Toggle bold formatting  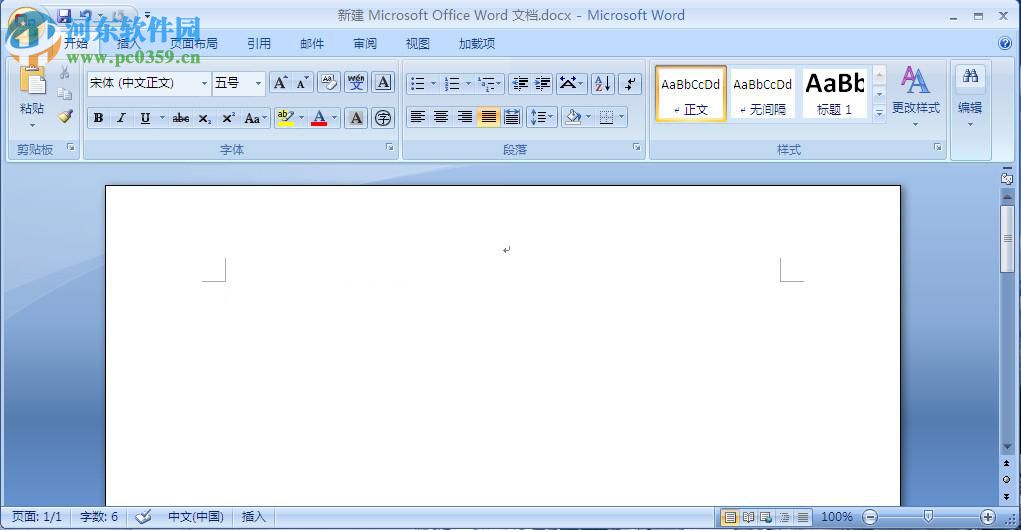pyautogui.click(x=98, y=119)
